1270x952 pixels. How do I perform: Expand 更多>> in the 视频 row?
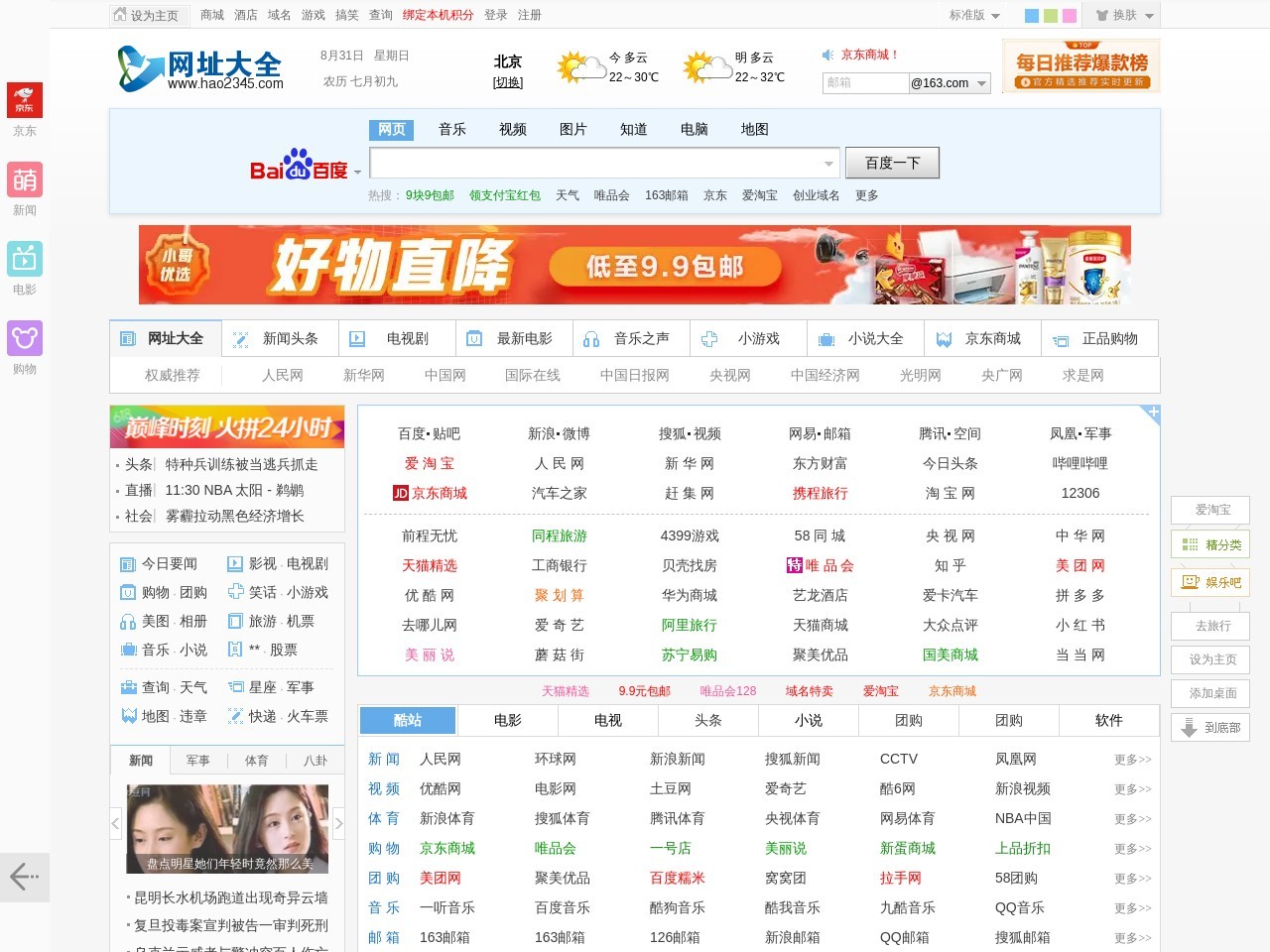1132,789
